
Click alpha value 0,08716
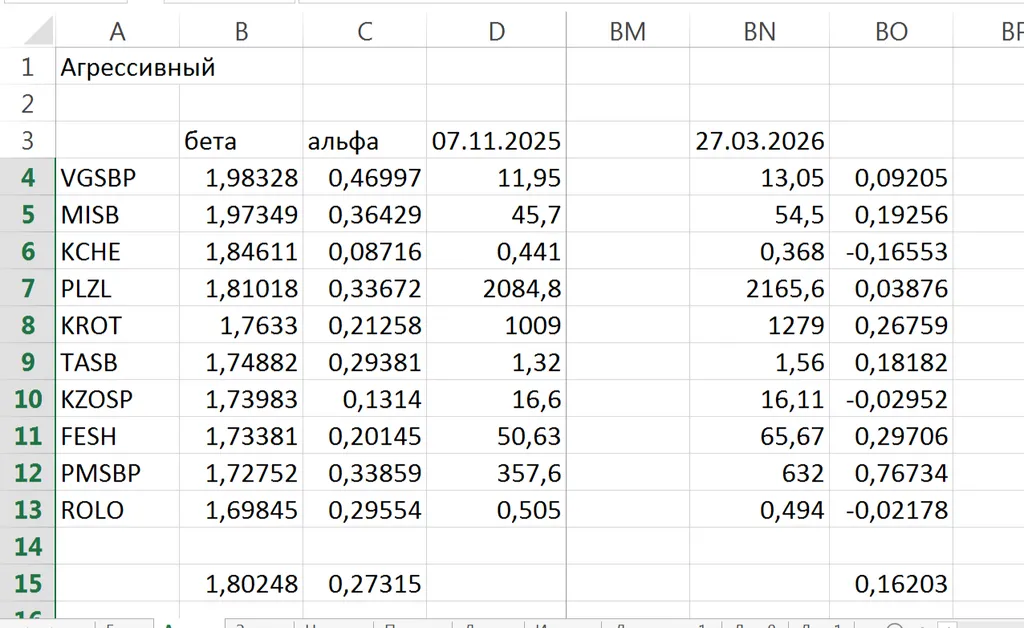click(364, 251)
